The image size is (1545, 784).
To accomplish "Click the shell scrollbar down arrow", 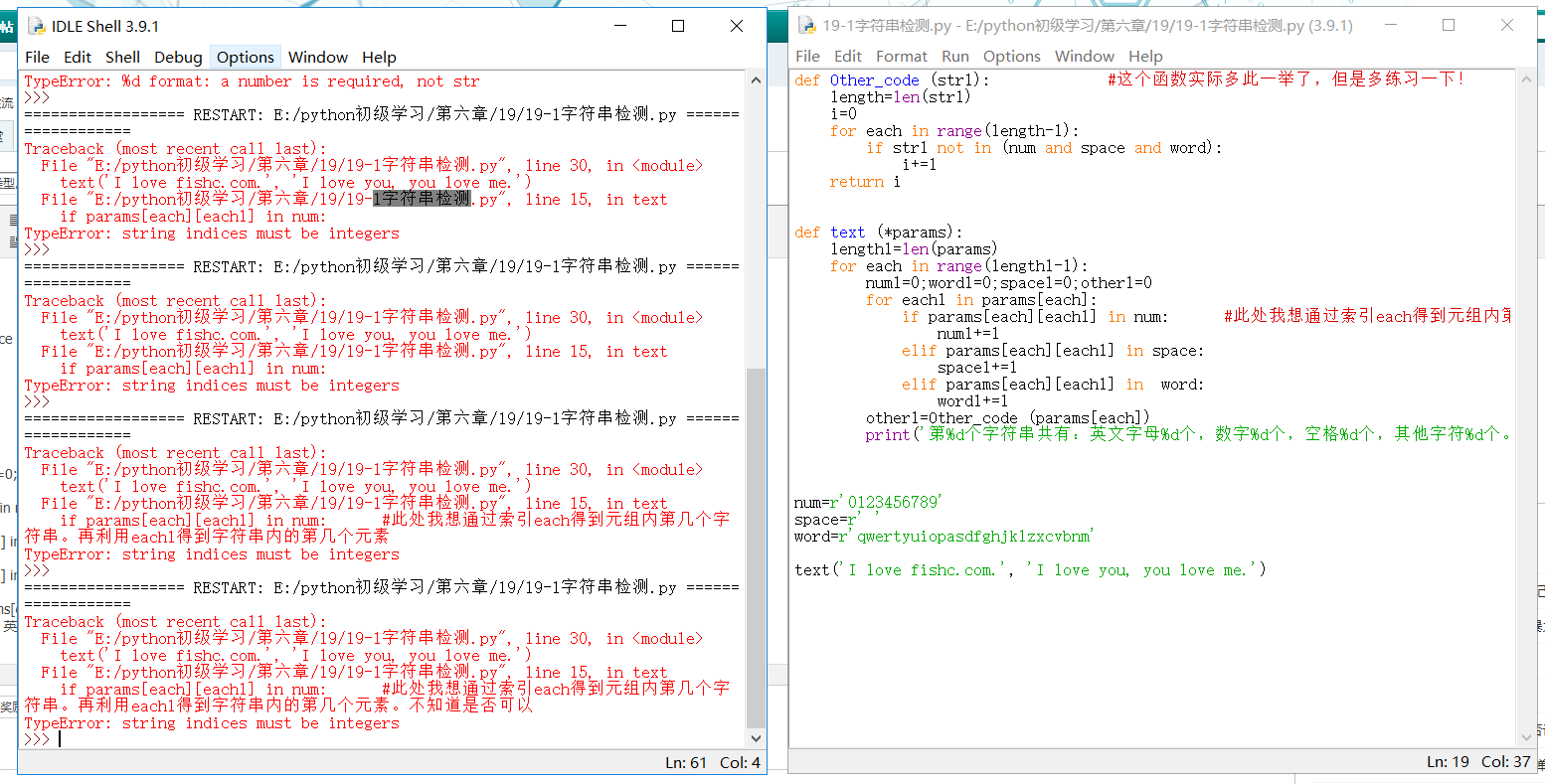I will pyautogui.click(x=756, y=738).
